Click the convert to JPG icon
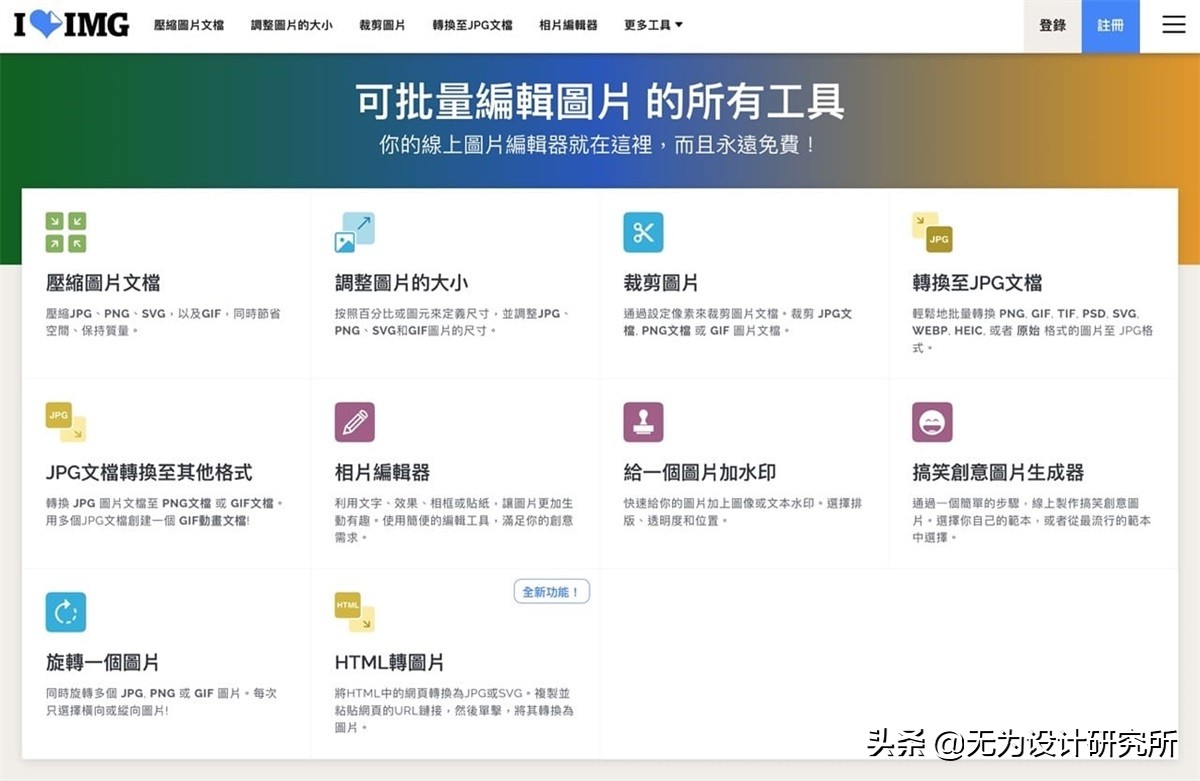The image size is (1200, 781). (x=932, y=232)
